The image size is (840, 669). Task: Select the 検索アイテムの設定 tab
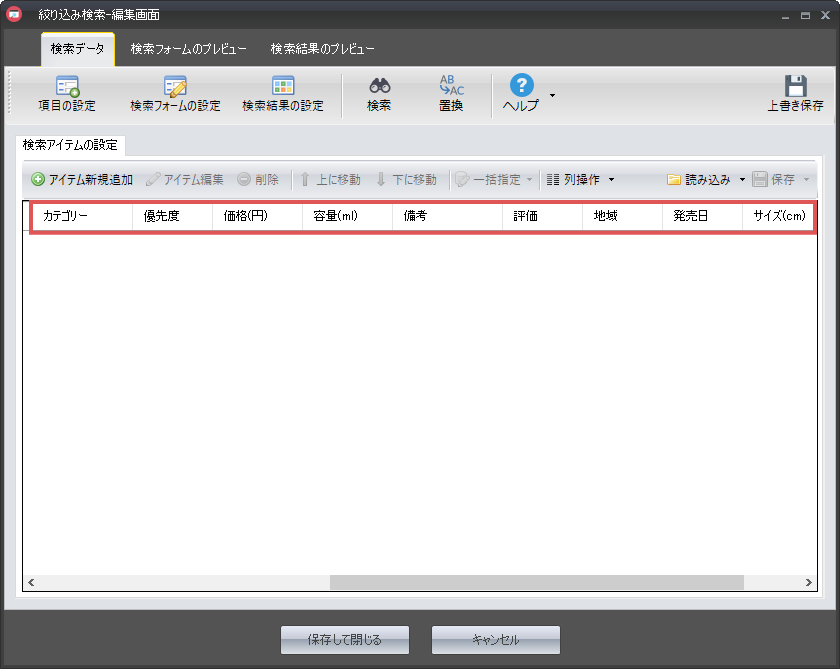[70, 145]
